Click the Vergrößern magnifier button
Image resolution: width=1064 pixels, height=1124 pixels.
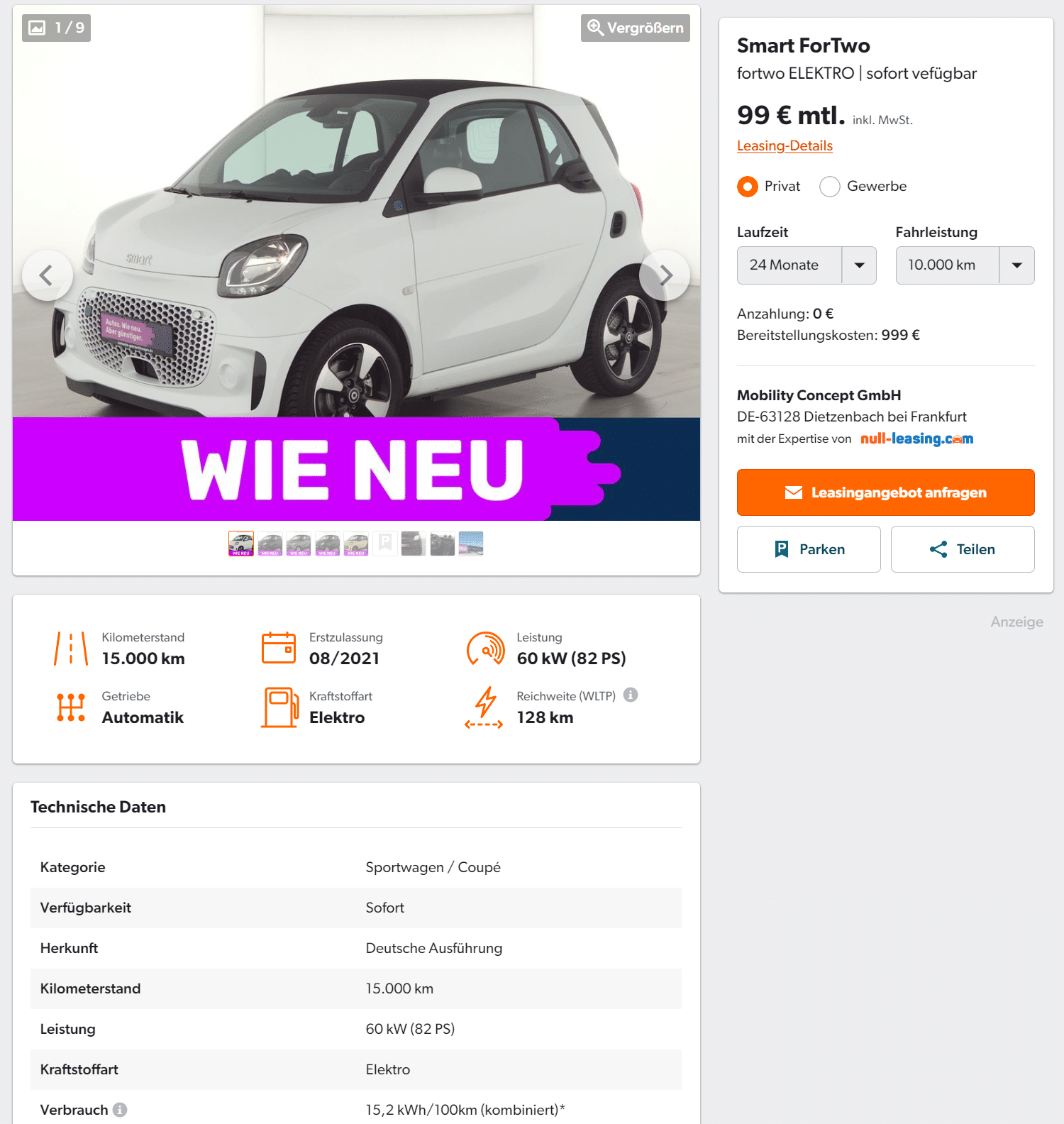pyautogui.click(x=636, y=28)
